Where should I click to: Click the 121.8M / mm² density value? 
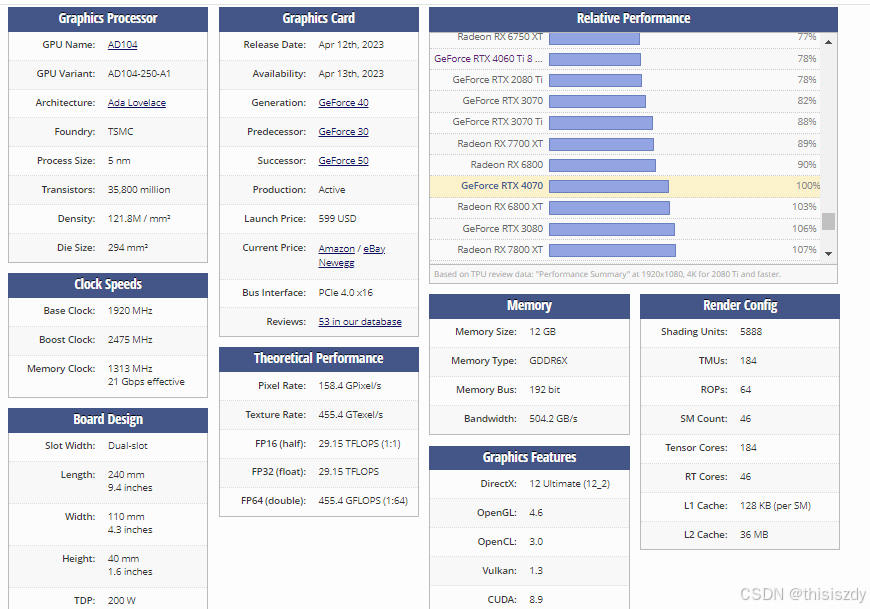(x=139, y=219)
